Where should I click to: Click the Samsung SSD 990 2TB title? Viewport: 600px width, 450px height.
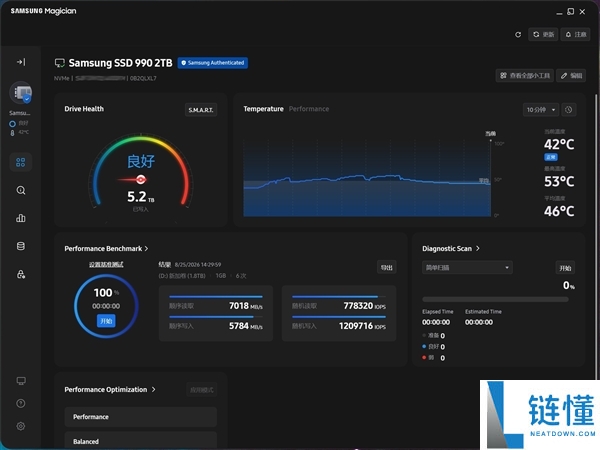[x=120, y=63]
